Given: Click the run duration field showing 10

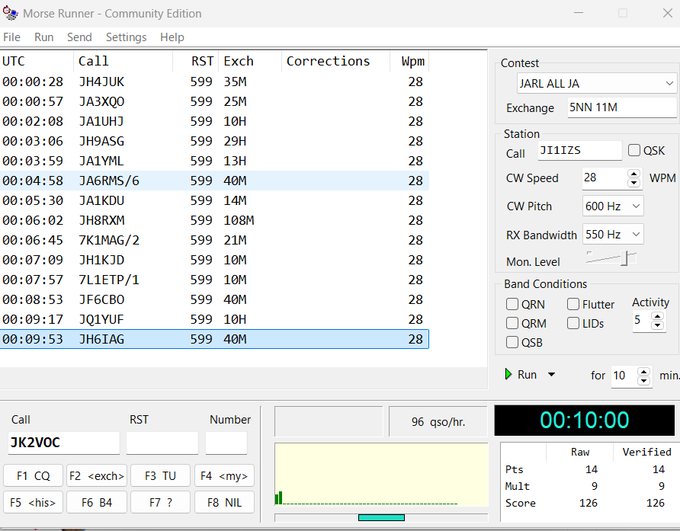Looking at the screenshot, I should (x=624, y=376).
